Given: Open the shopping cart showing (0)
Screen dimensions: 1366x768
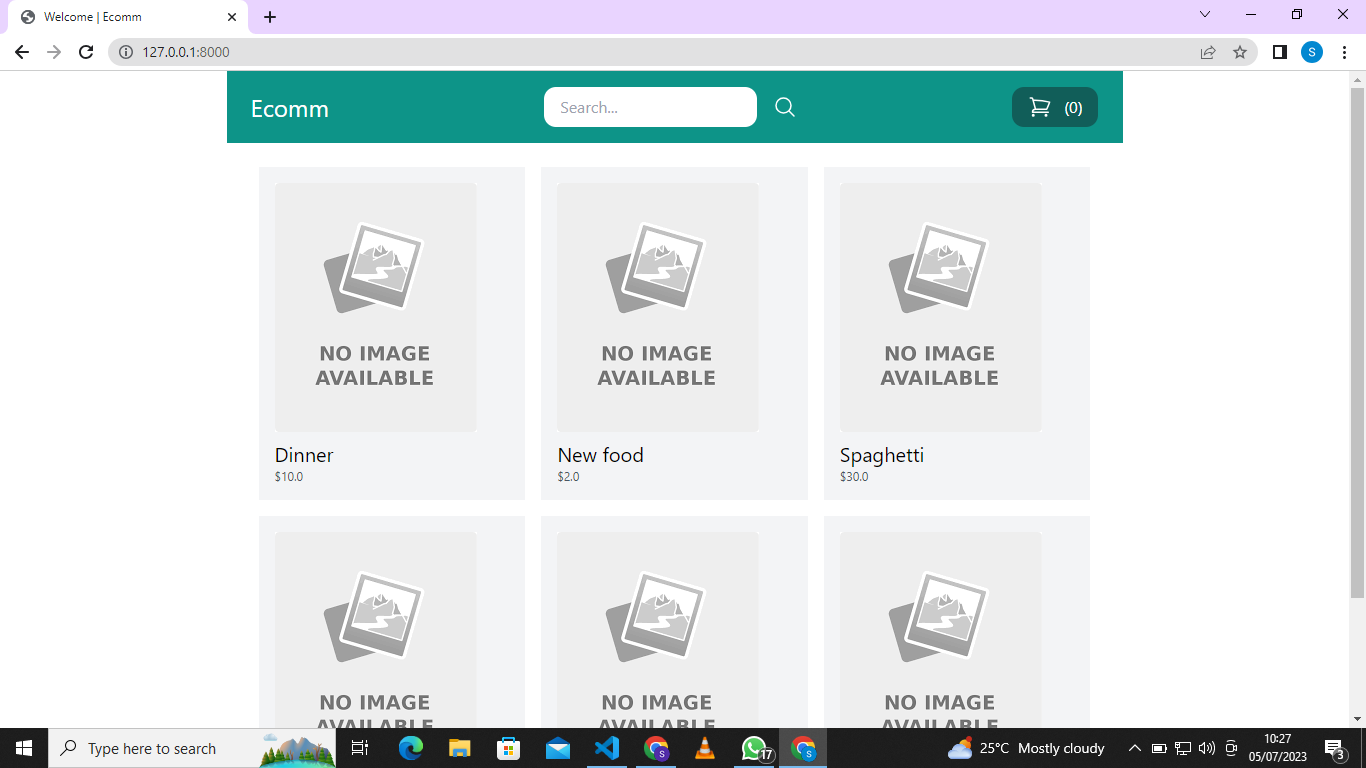Looking at the screenshot, I should coord(1055,107).
